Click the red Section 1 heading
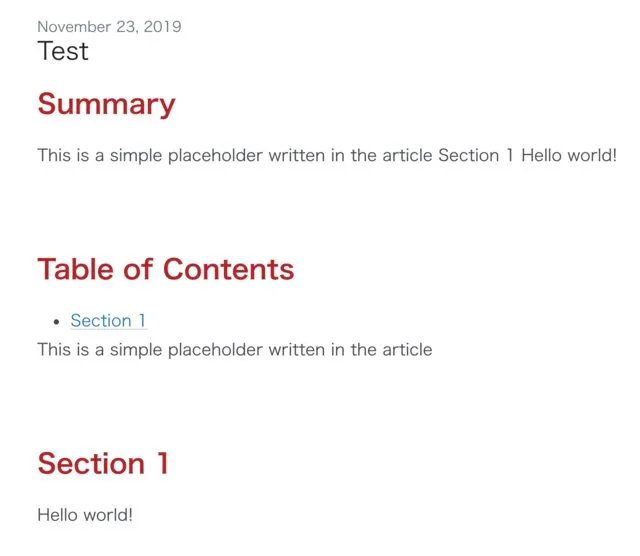This screenshot has width=640, height=556. [103, 463]
